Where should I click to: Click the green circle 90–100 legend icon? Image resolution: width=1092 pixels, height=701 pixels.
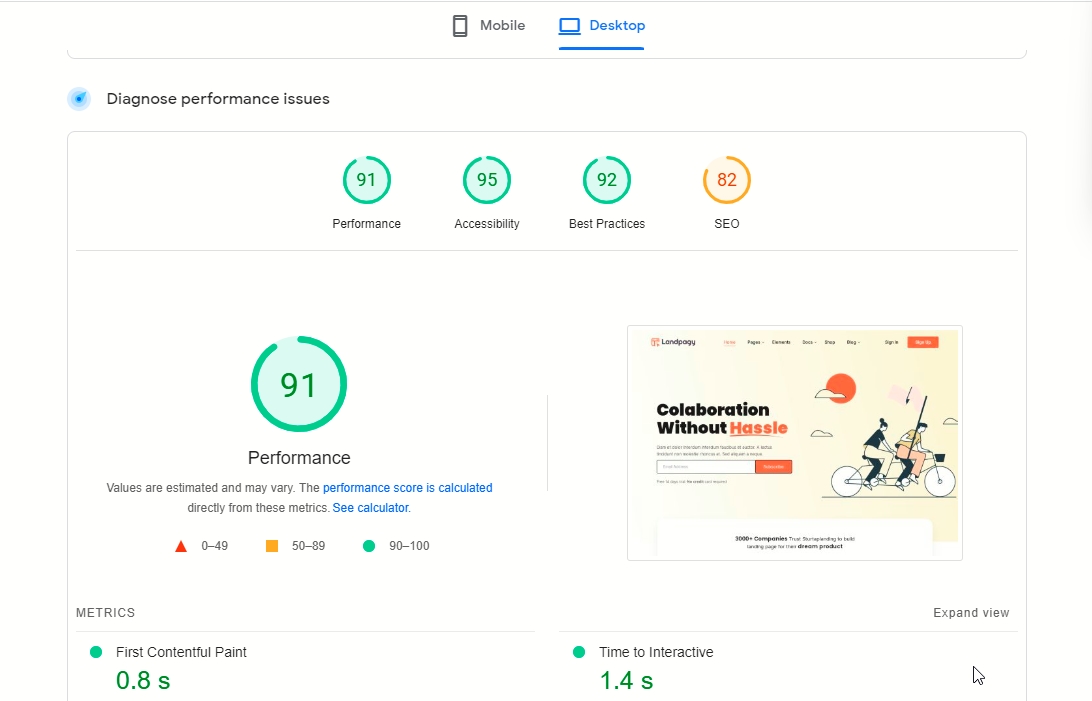click(x=369, y=546)
